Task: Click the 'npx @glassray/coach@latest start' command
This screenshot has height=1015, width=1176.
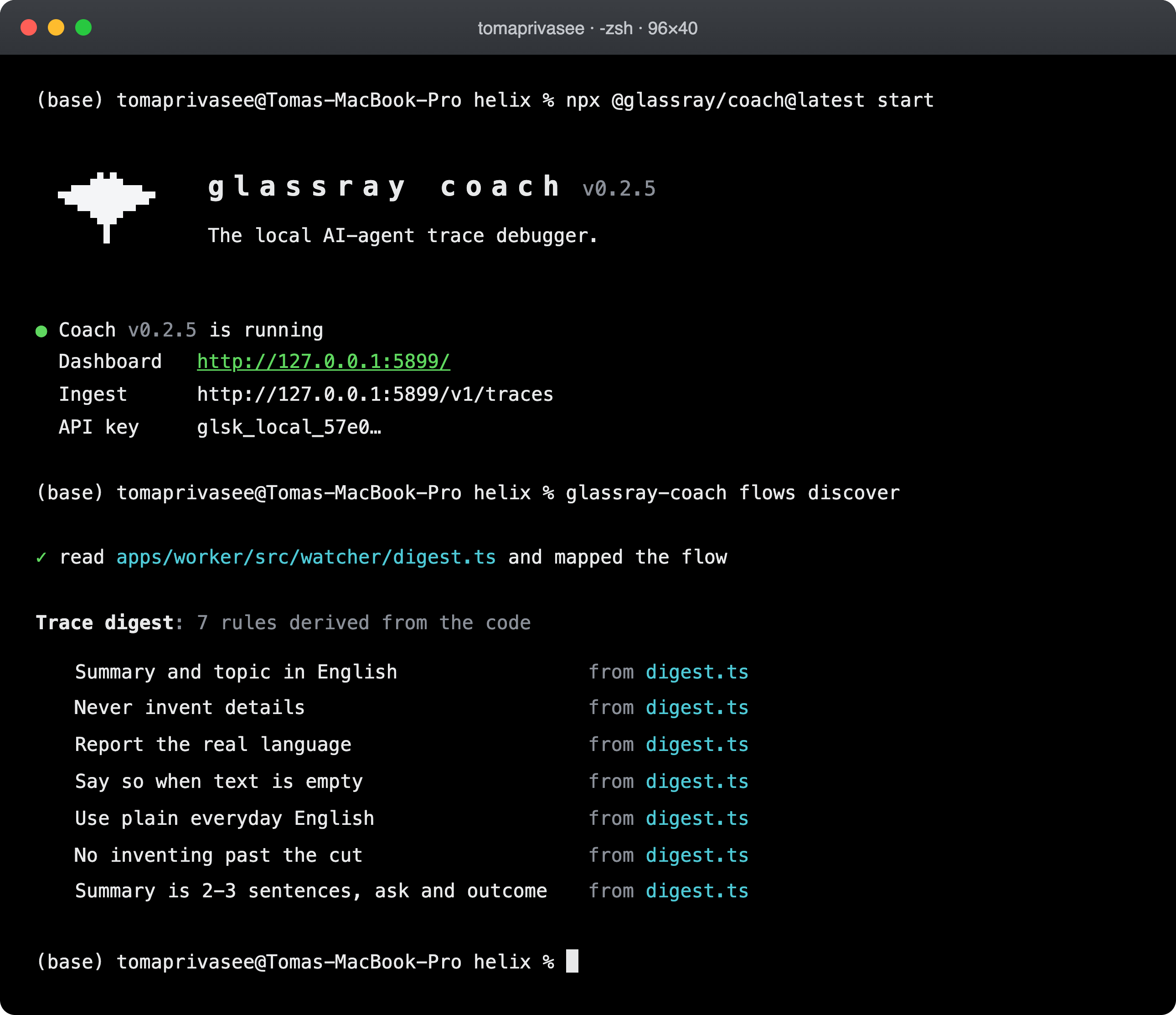Action: coord(750,100)
